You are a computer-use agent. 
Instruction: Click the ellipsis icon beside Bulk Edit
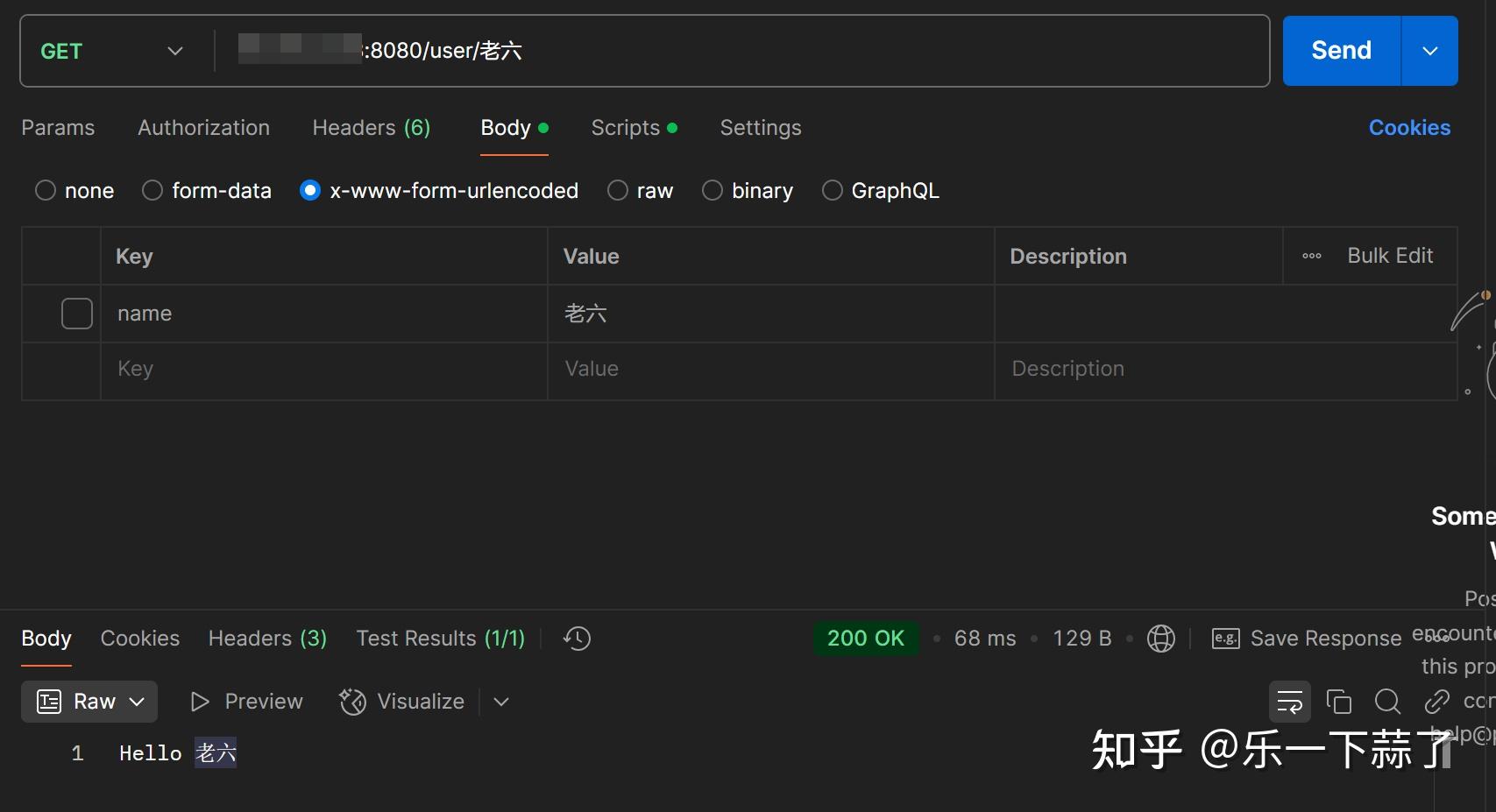(1310, 256)
